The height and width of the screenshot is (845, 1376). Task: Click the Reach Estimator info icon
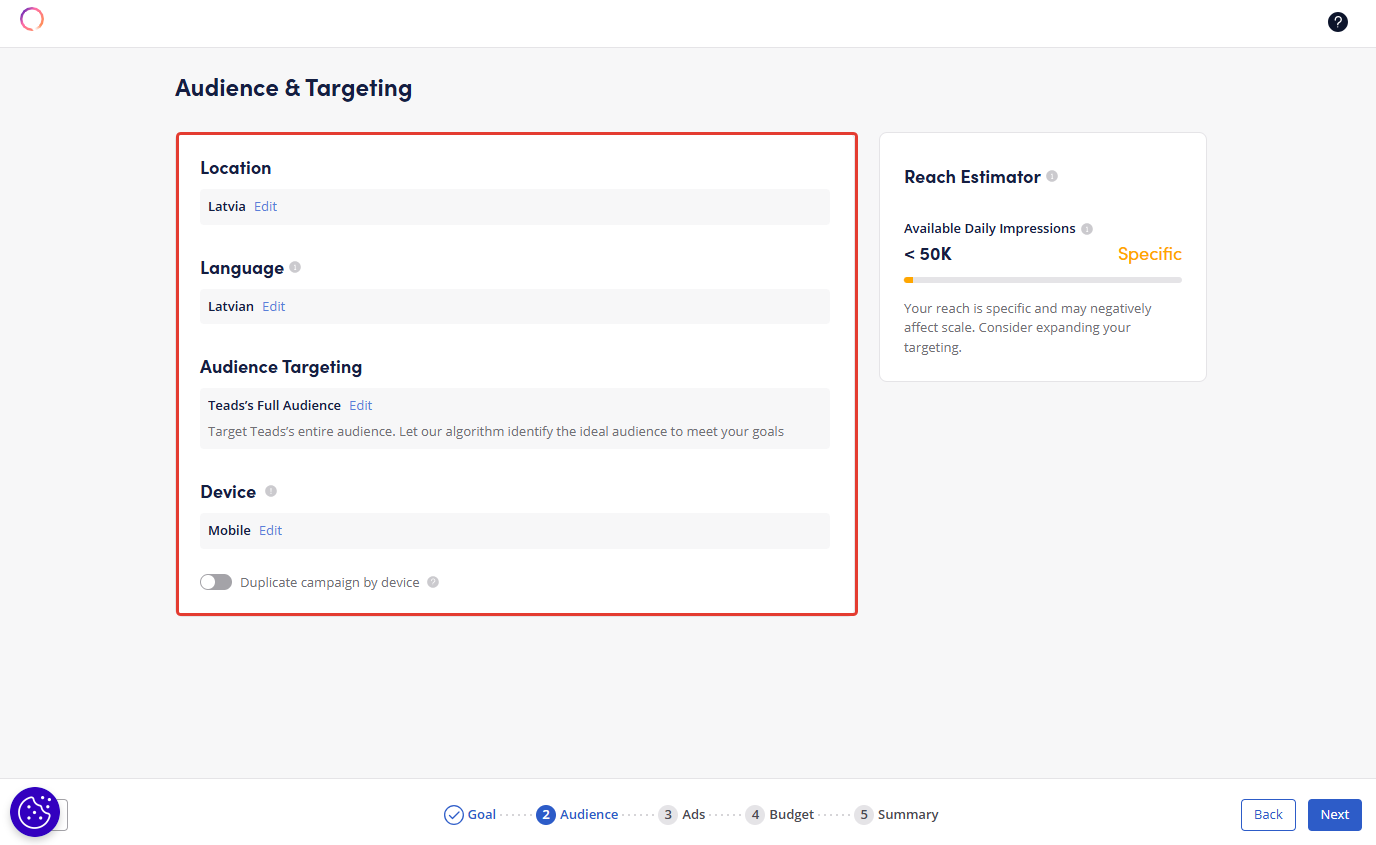coord(1052,177)
